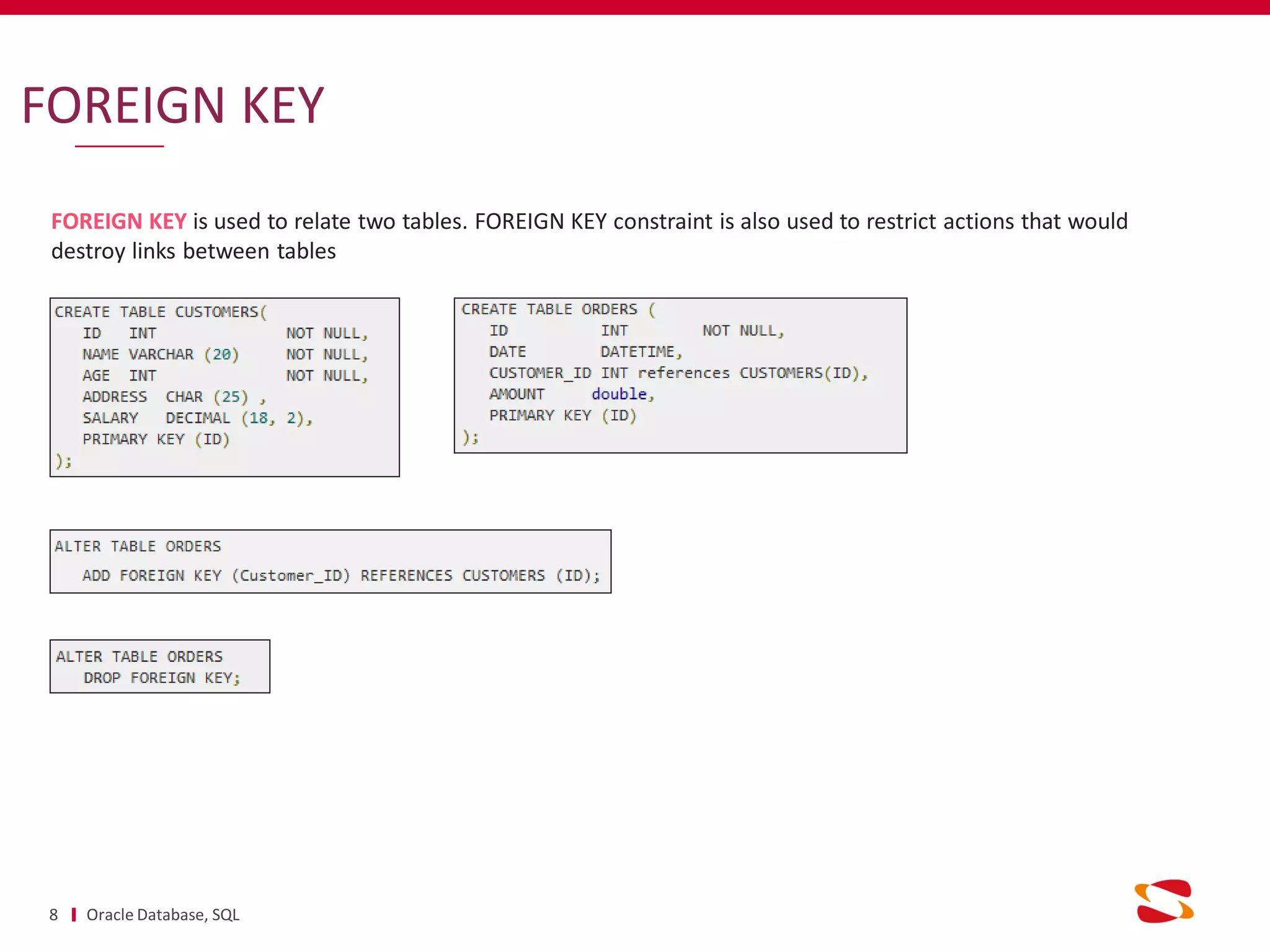Image resolution: width=1270 pixels, height=952 pixels.
Task: Click the DROP FOREIGN KEY; line
Action: coord(162,678)
